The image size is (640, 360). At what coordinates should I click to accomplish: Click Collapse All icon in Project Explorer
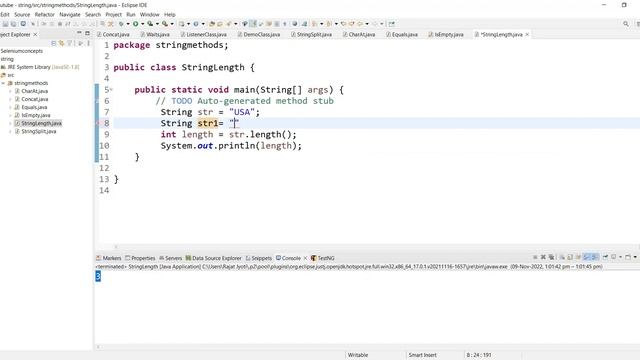coord(53,43)
